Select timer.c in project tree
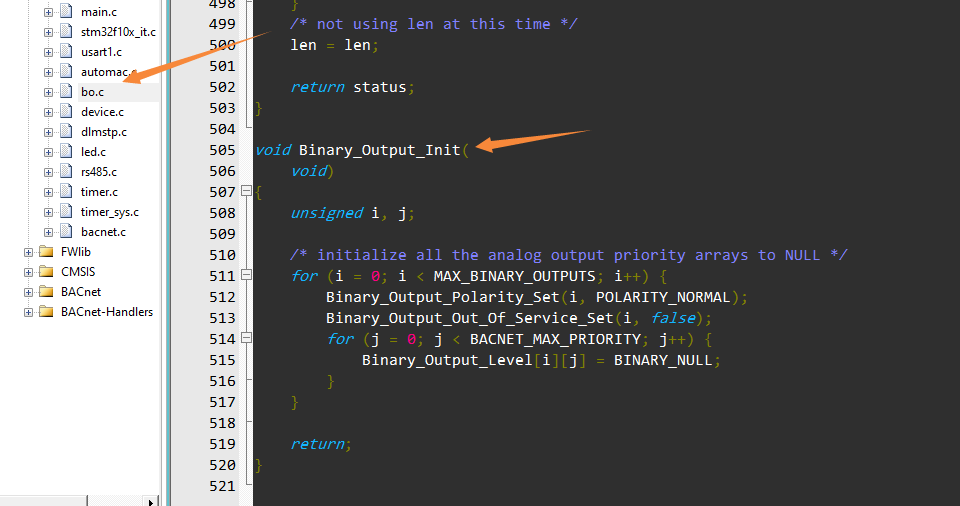960x506 pixels. [99, 192]
